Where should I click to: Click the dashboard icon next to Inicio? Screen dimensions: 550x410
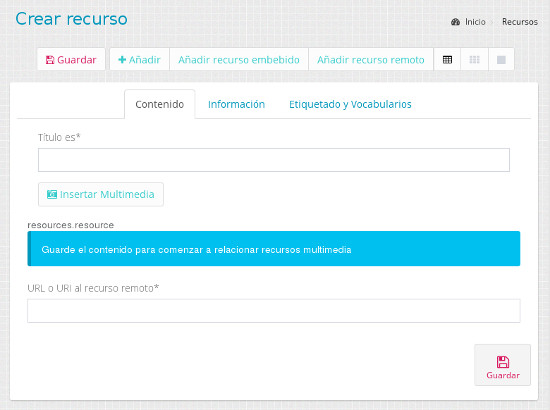click(455, 22)
